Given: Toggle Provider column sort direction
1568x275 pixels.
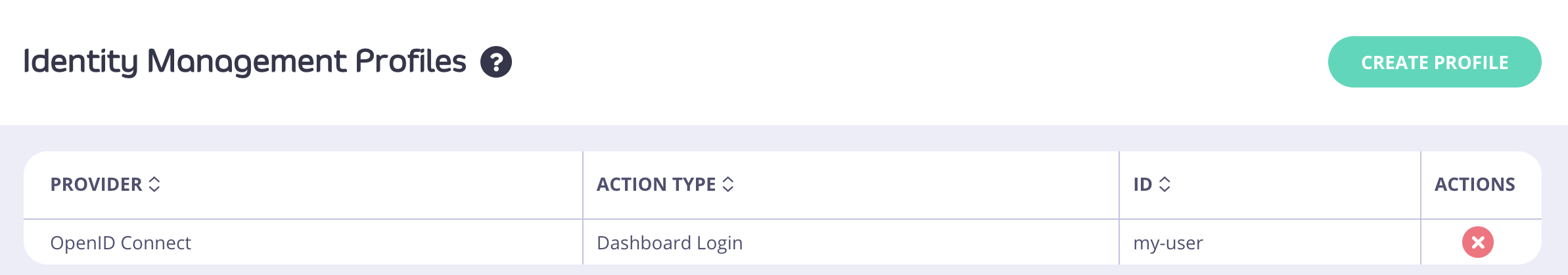Looking at the screenshot, I should click(154, 184).
